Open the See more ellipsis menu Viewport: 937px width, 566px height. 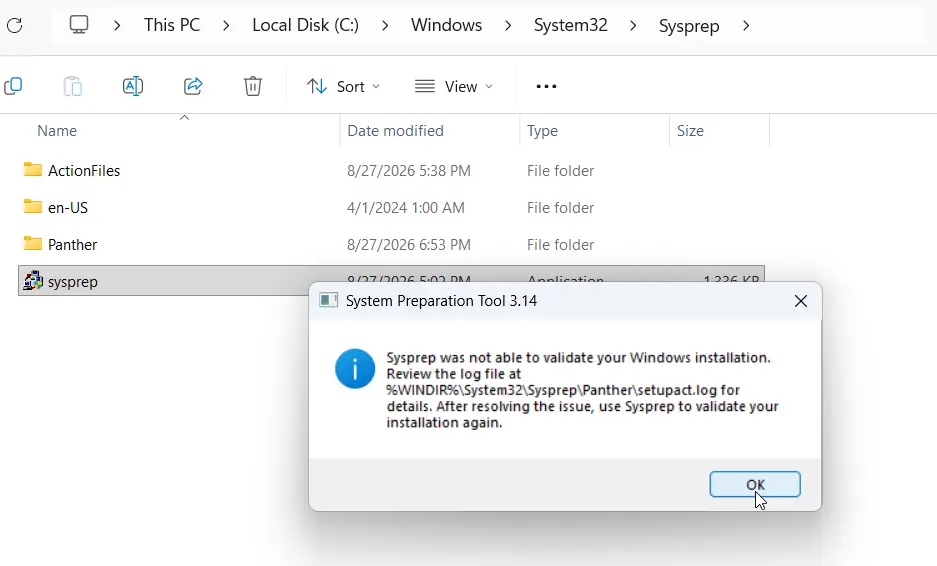546,87
